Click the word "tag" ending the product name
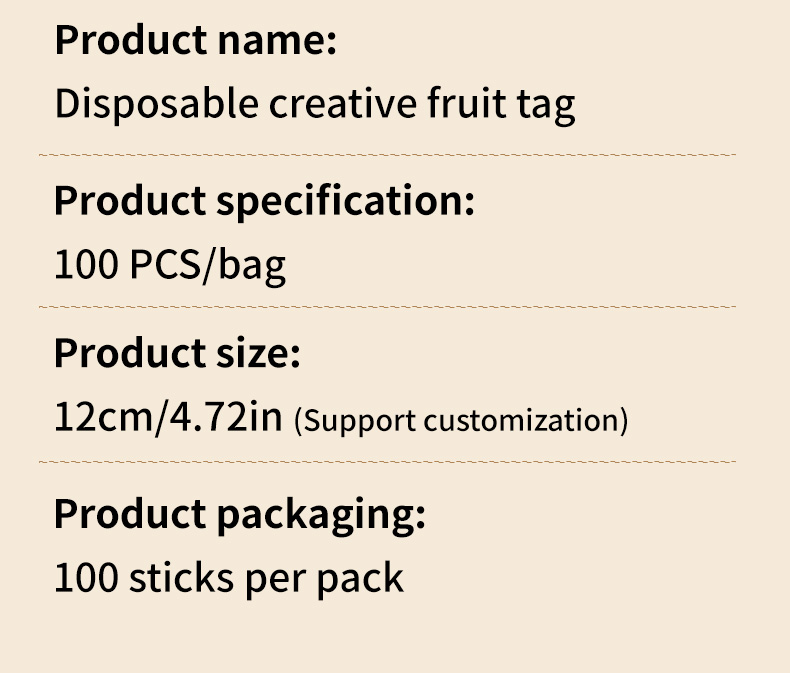The image size is (790, 673). [548, 106]
